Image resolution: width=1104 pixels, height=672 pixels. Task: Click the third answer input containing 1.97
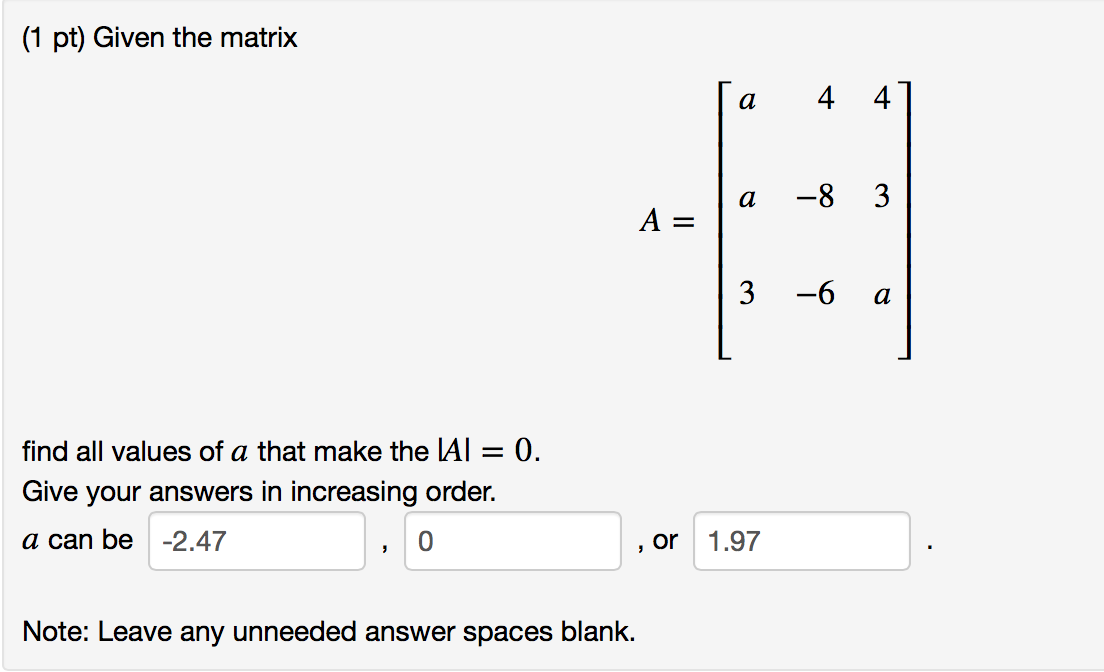[799, 540]
